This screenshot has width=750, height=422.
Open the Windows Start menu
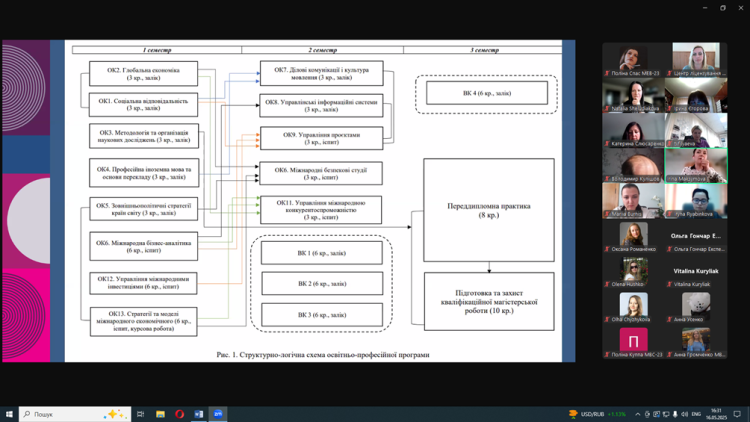(x=9, y=414)
